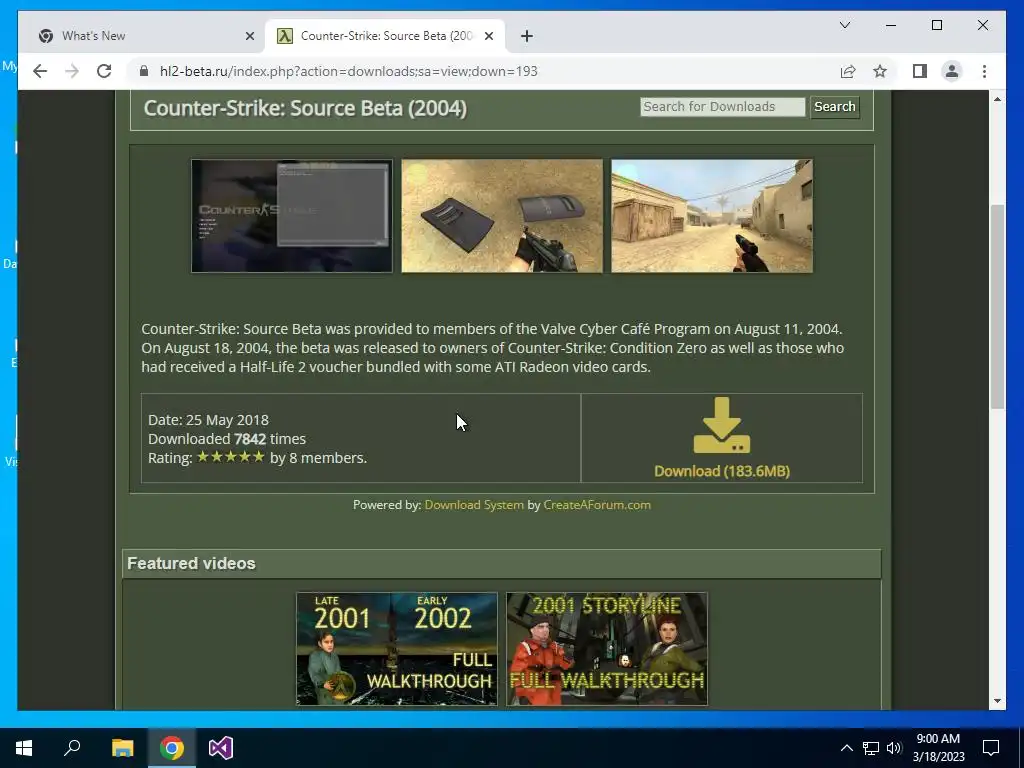Close the What's New tab
The width and height of the screenshot is (1024, 768).
(249, 36)
